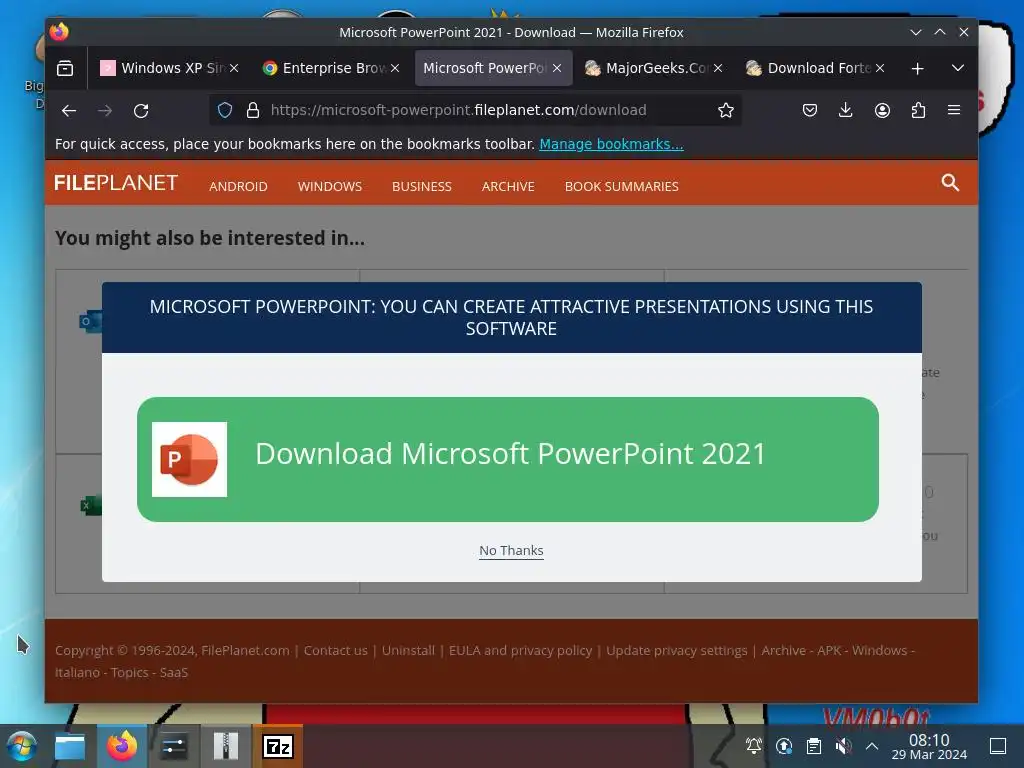This screenshot has height=768, width=1024.
Task: Open the Contact us footer link
Action: coord(336,650)
